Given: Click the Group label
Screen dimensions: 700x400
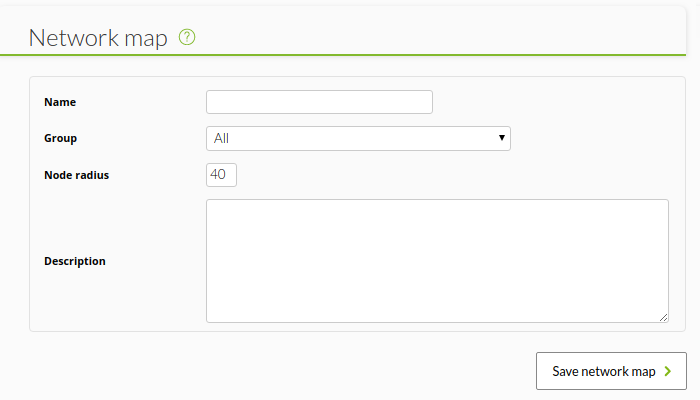Looking at the screenshot, I should [60, 138].
